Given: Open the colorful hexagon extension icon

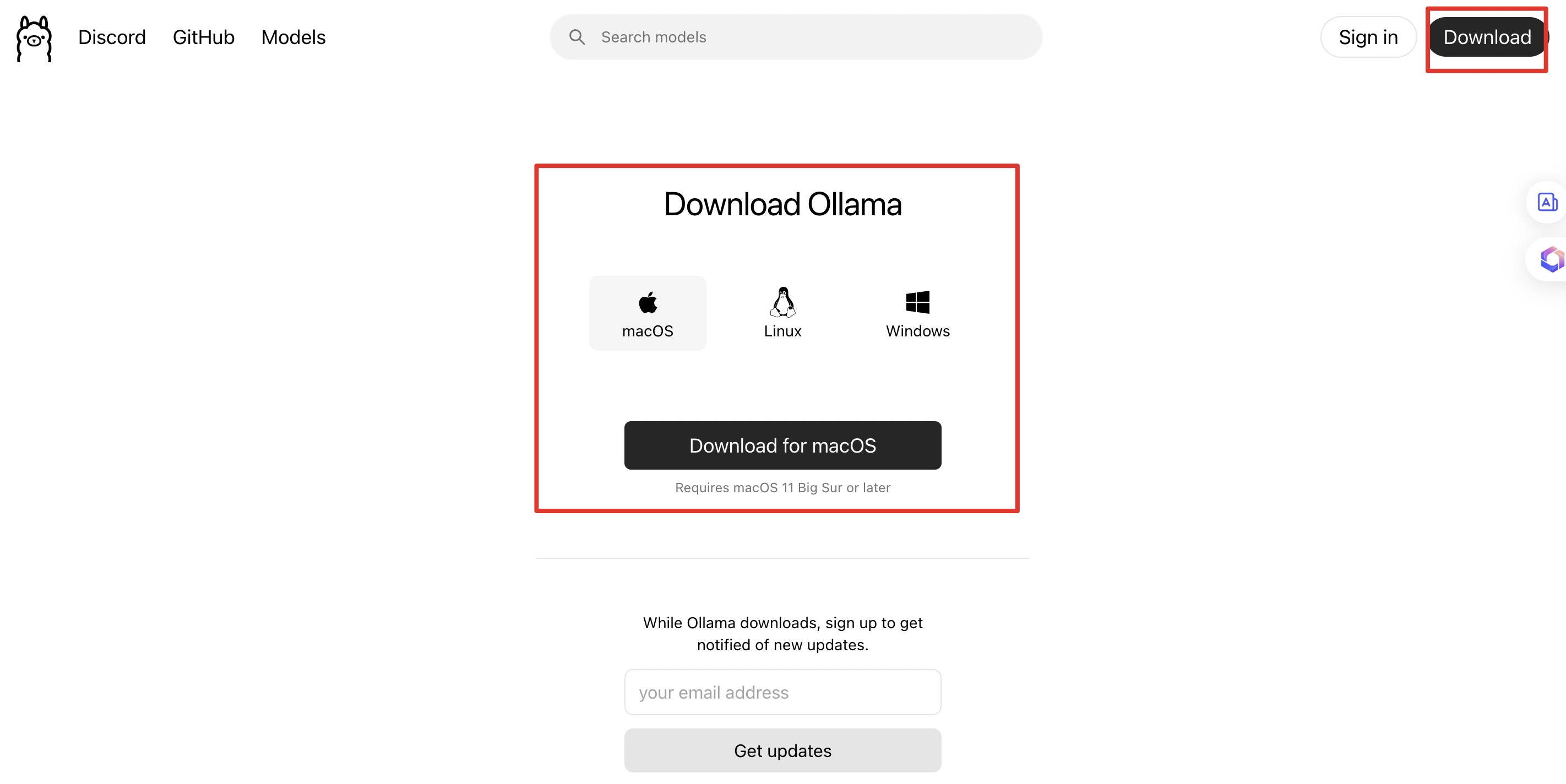Looking at the screenshot, I should click(x=1552, y=259).
